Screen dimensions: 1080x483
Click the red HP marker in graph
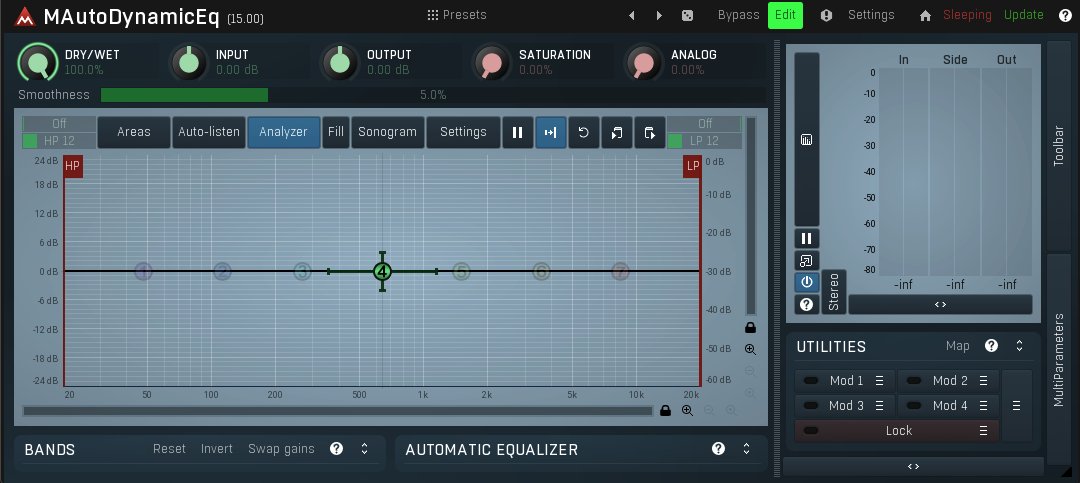(x=73, y=167)
